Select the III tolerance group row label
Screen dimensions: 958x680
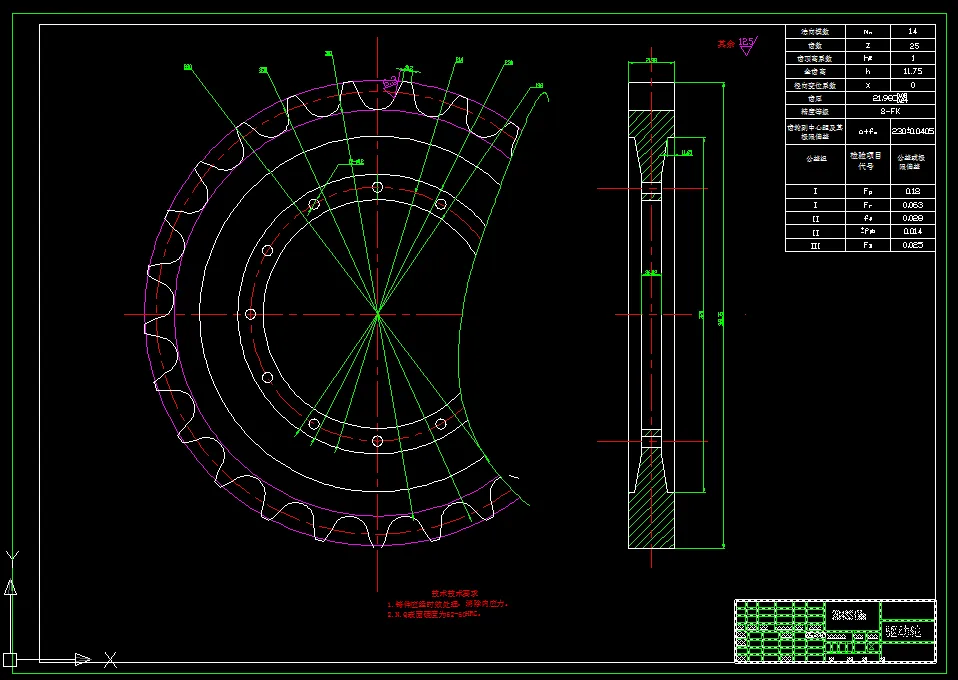816,246
